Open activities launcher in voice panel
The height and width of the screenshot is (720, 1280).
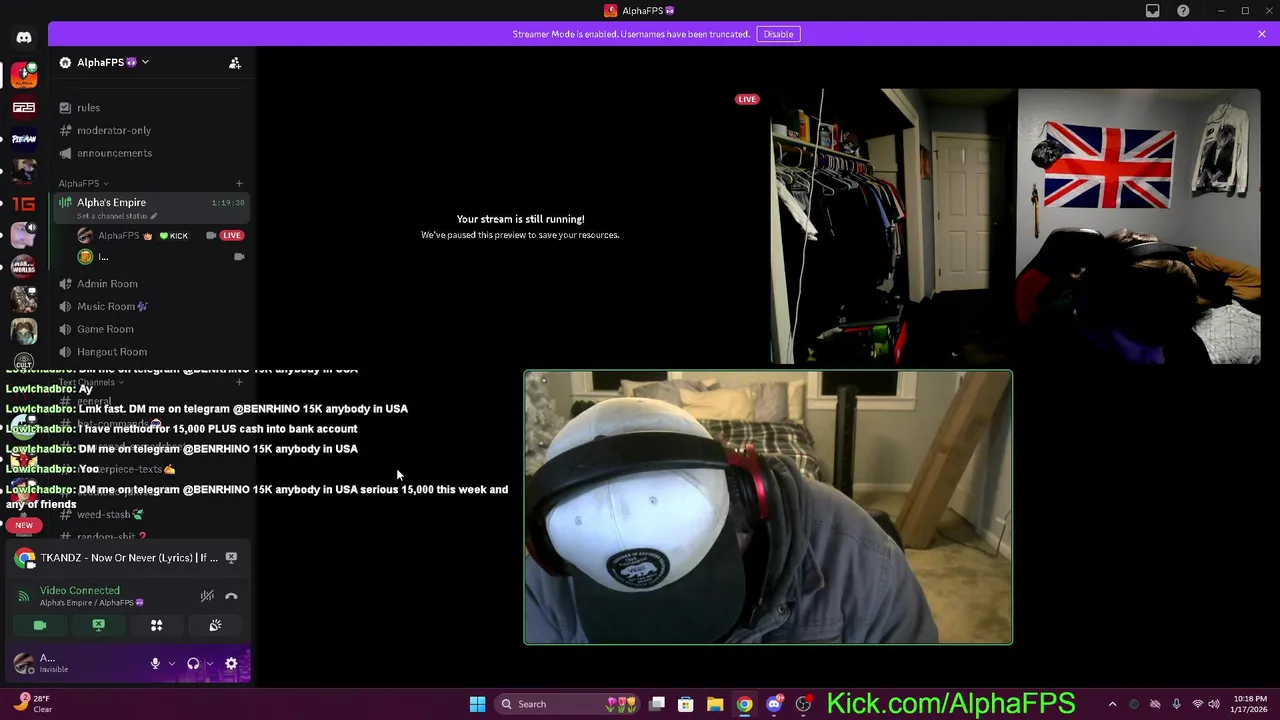[x=156, y=625]
